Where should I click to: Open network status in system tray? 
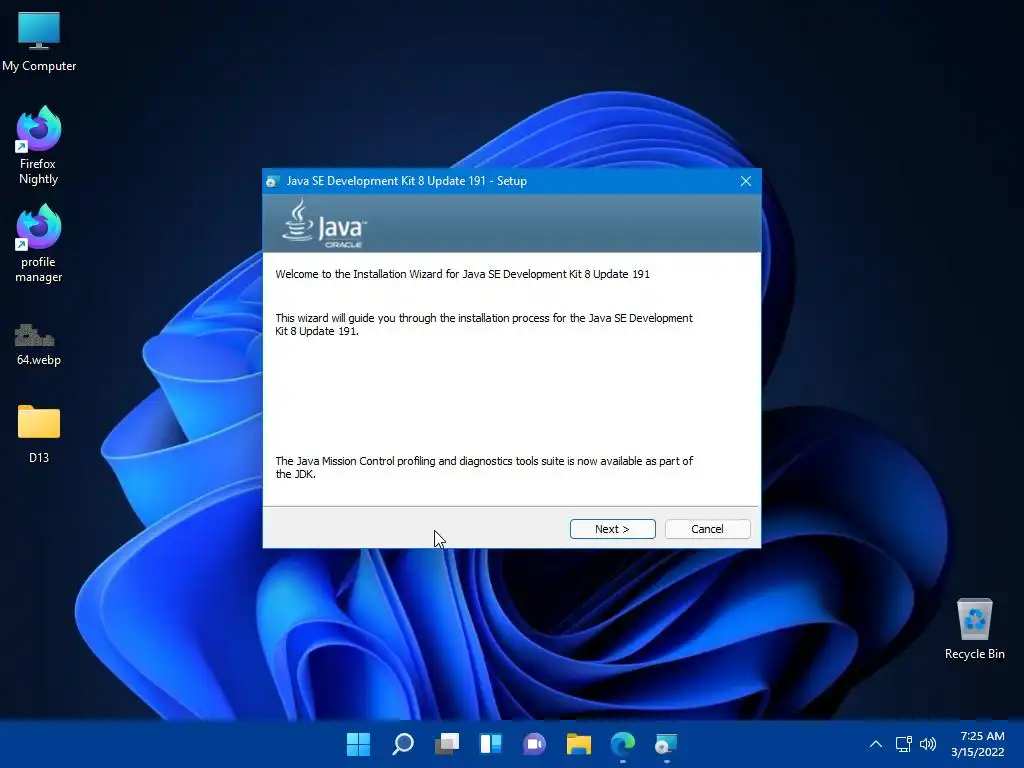[903, 744]
